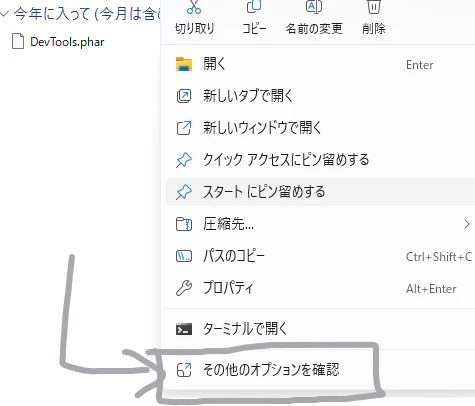This screenshot has width=475, height=406.
Task: Click the wrench icon beside プロパティ
Action: [x=184, y=288]
